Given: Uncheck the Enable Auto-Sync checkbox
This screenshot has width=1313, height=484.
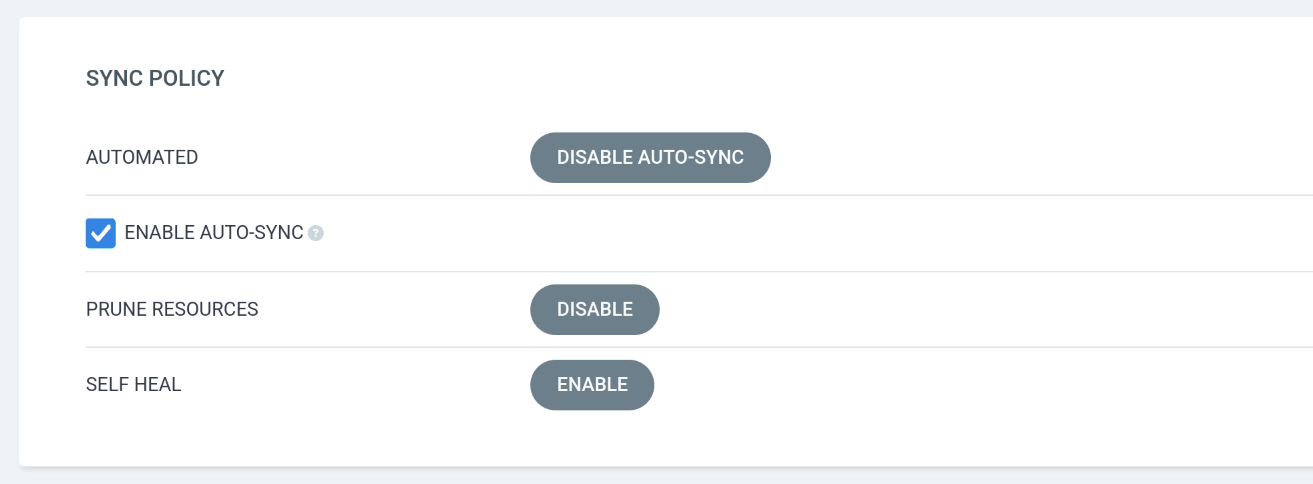Looking at the screenshot, I should coord(101,234).
